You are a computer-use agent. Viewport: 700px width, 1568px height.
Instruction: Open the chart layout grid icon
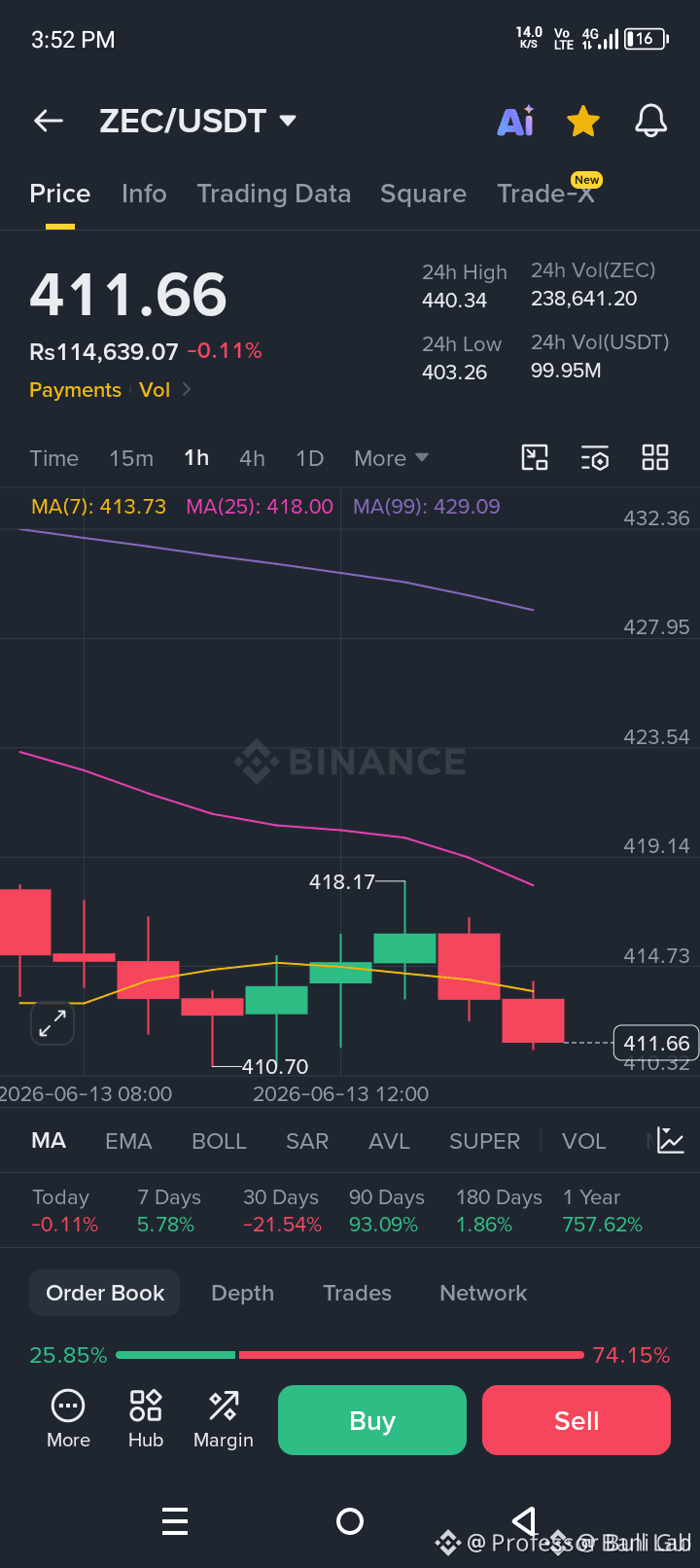coord(655,457)
